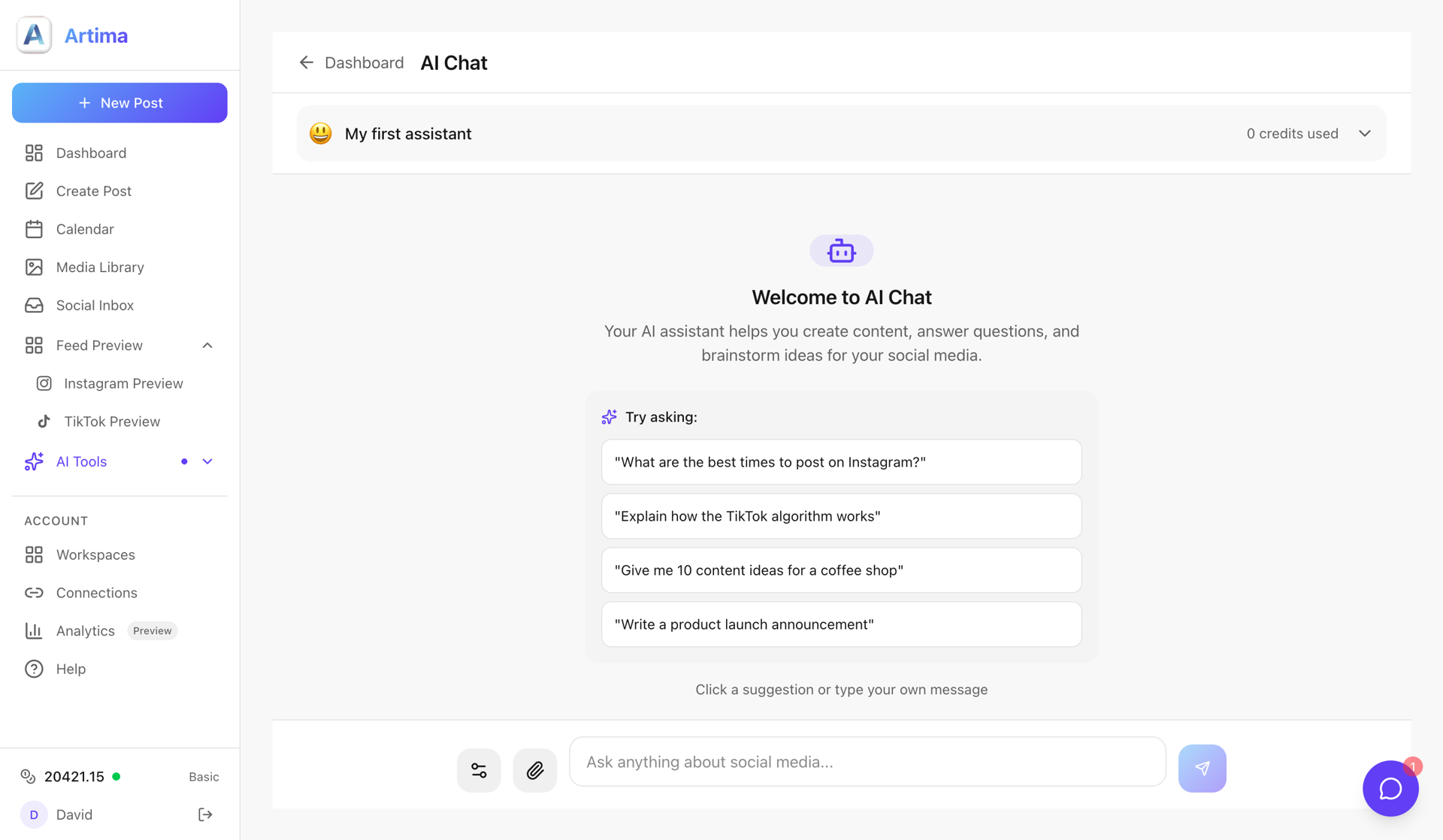Open Instagram Preview in the sidebar

(x=123, y=383)
